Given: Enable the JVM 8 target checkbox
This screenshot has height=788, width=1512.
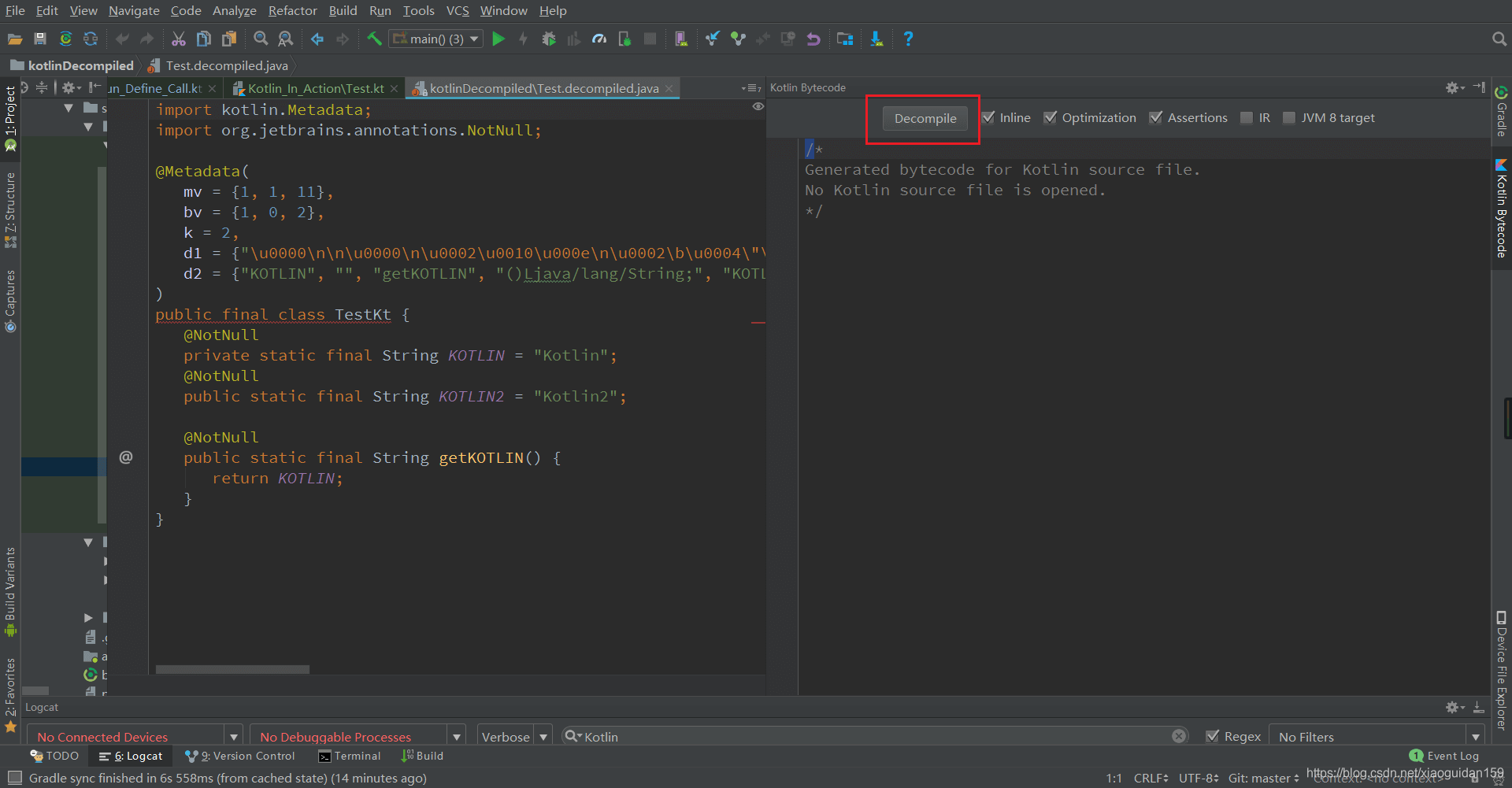Looking at the screenshot, I should 1289,117.
